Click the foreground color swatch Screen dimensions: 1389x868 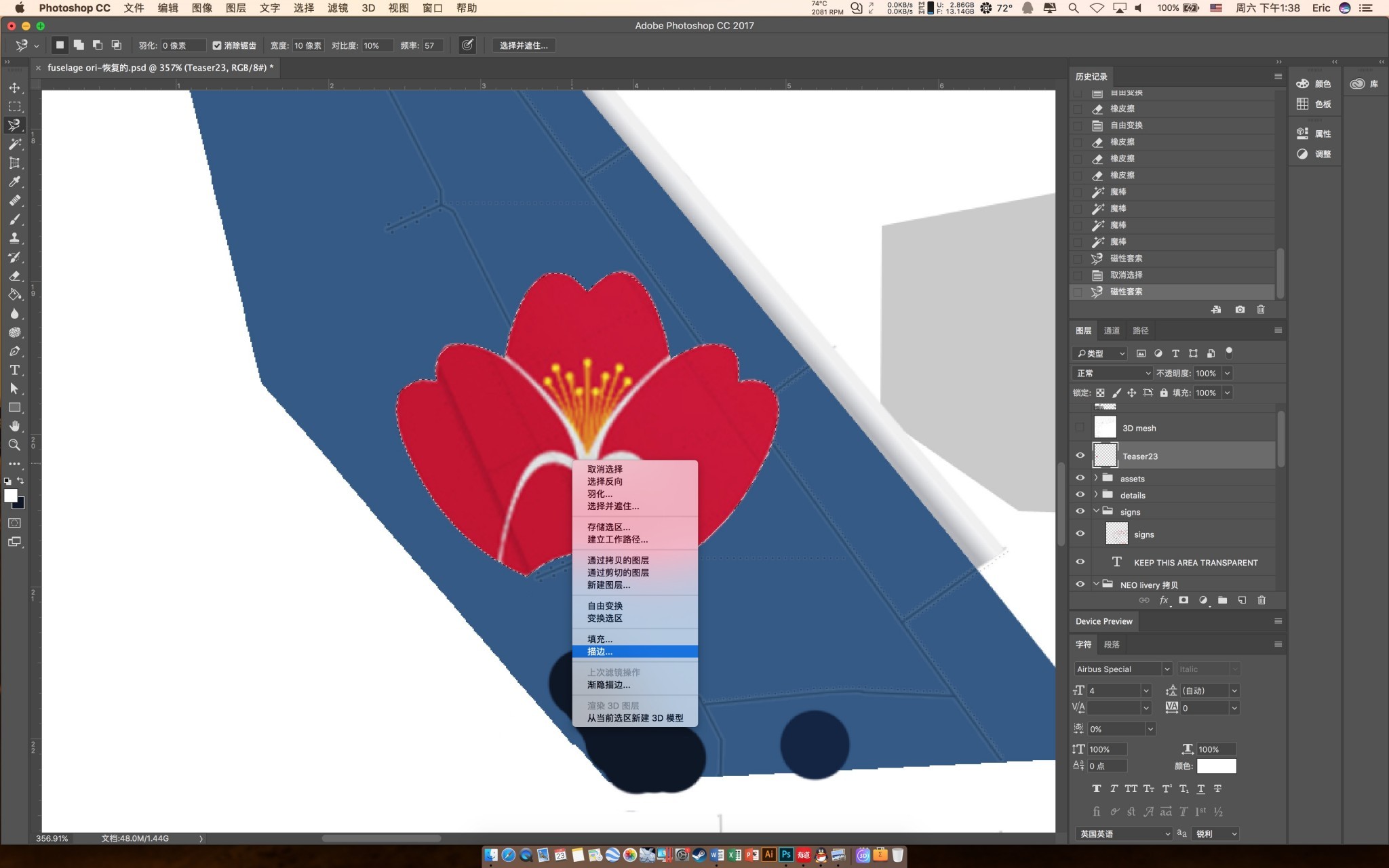(x=10, y=496)
